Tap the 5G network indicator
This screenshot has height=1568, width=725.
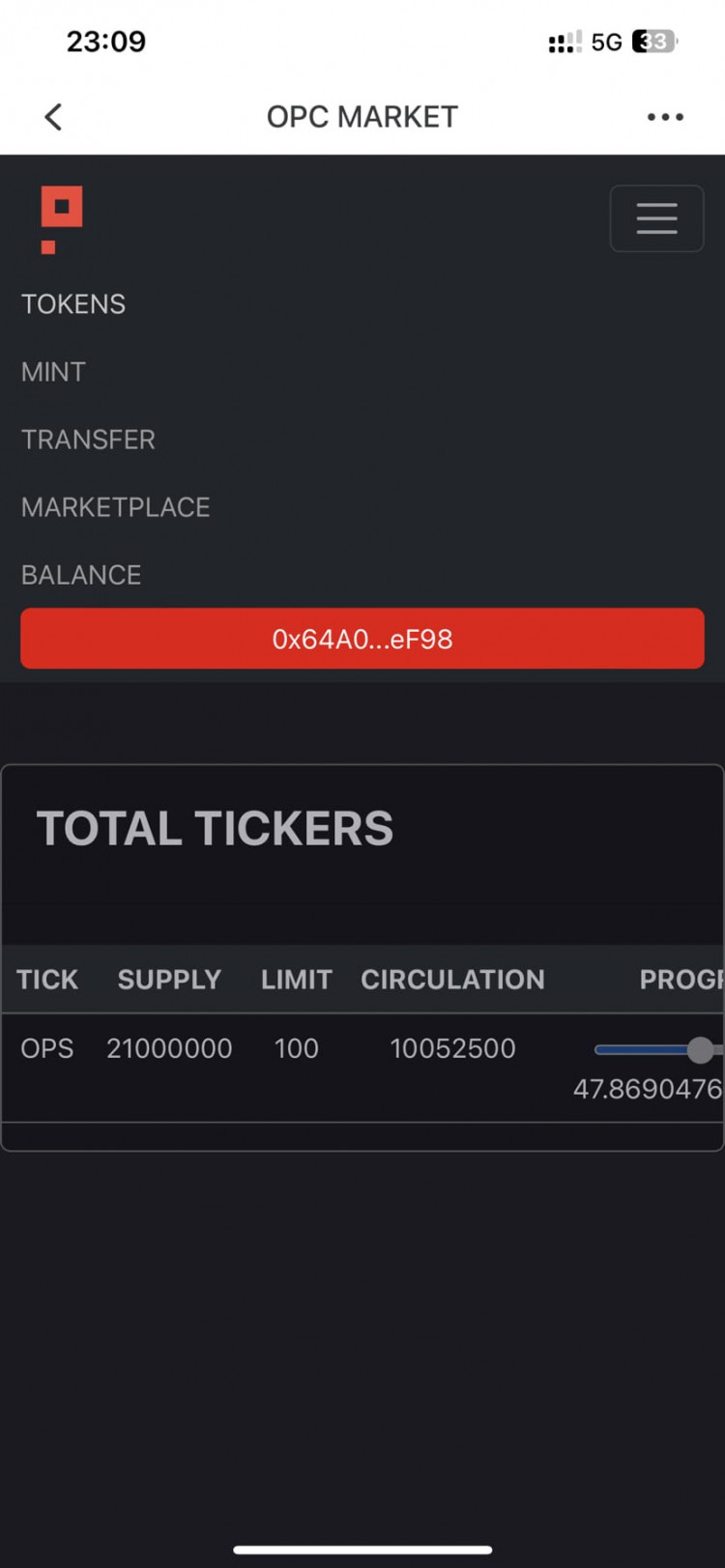pyautogui.click(x=606, y=42)
